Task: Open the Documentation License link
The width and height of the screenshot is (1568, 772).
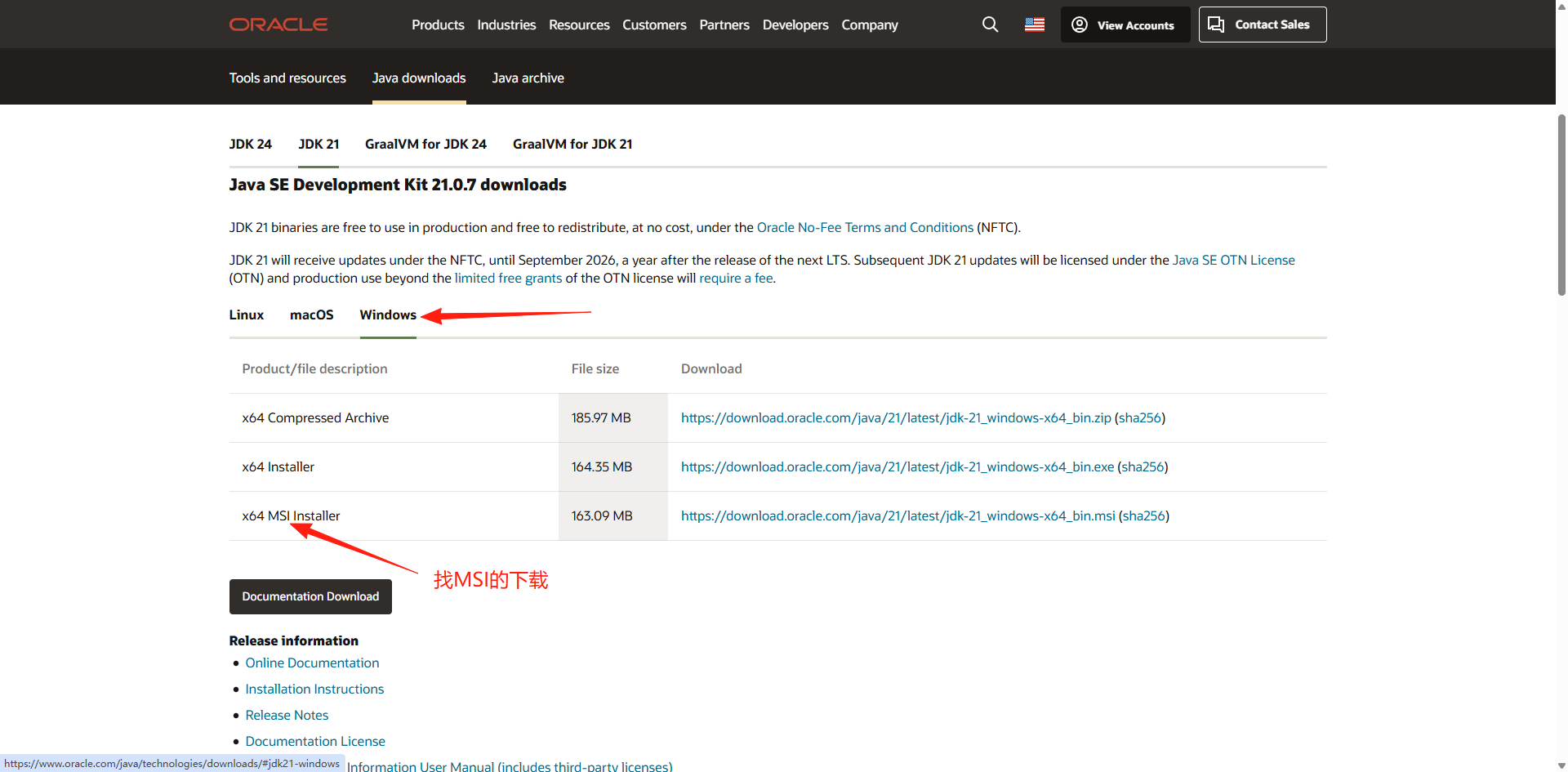Action: (x=315, y=741)
